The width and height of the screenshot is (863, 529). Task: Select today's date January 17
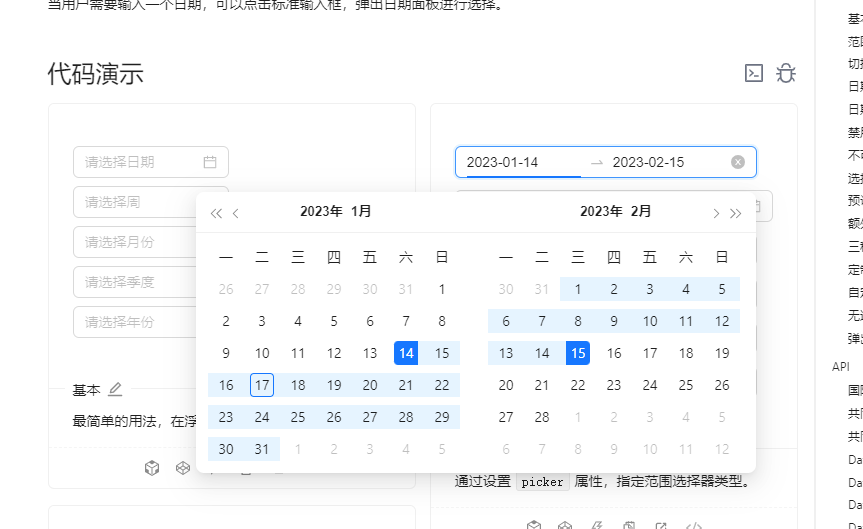(x=262, y=385)
